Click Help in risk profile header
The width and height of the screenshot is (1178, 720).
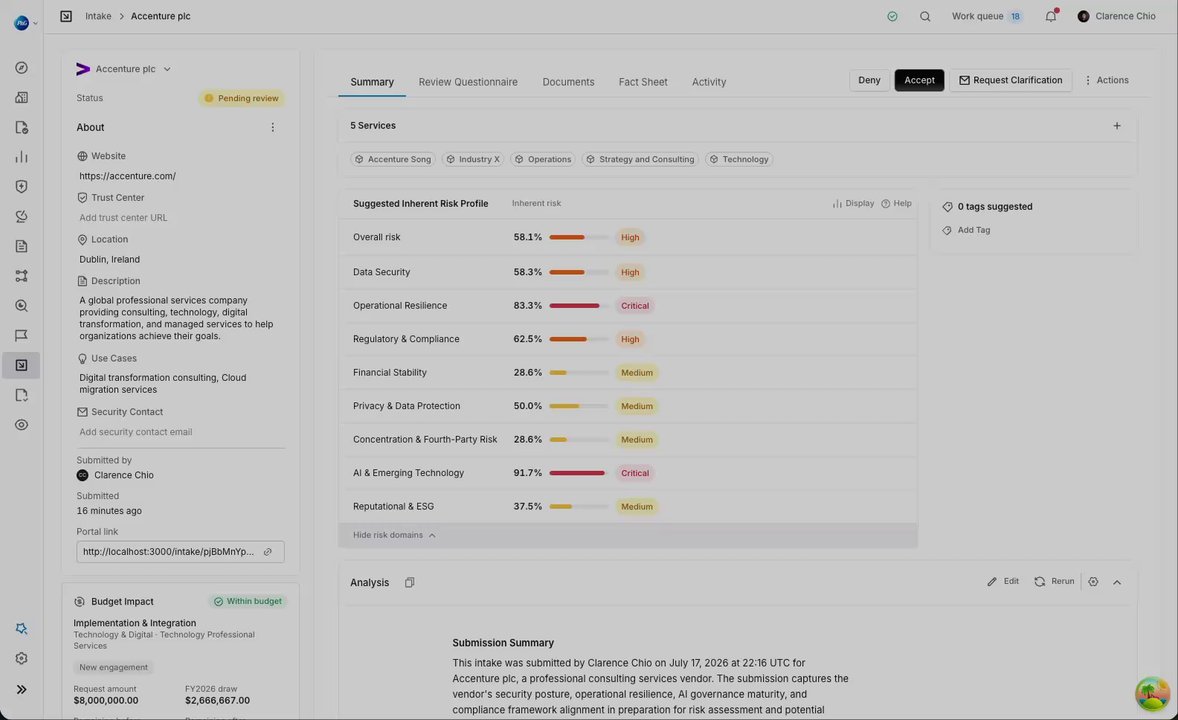(896, 204)
